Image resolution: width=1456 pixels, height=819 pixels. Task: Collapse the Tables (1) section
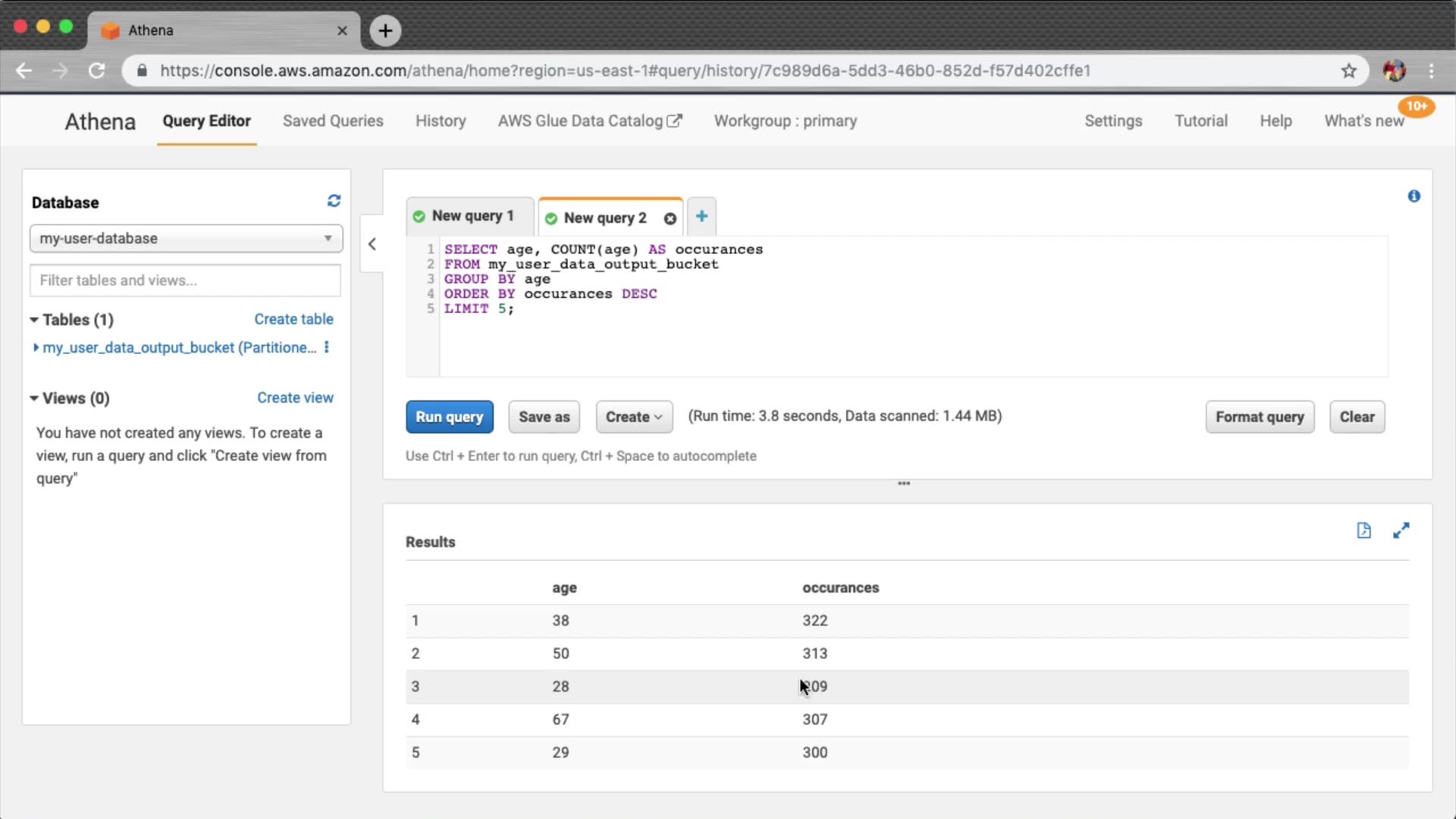(34, 320)
